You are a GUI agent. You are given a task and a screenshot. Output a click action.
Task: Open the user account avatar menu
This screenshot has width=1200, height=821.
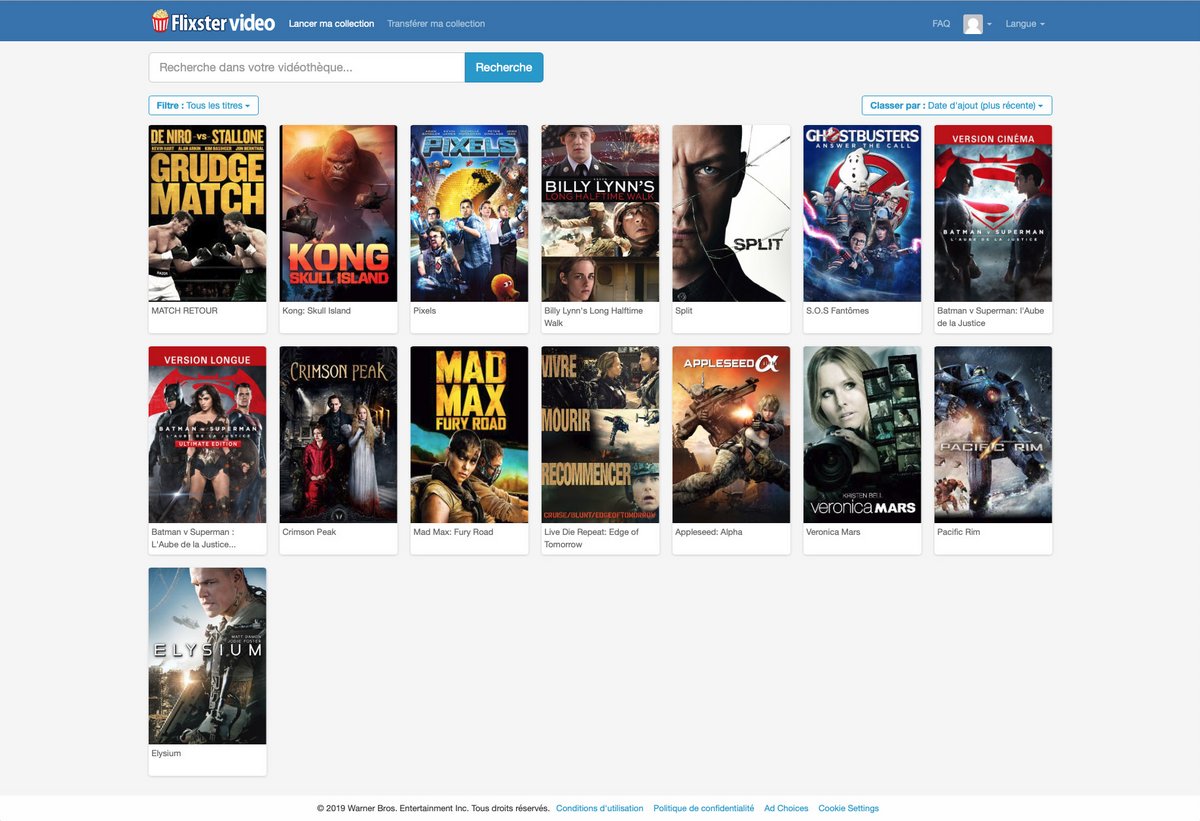point(973,23)
